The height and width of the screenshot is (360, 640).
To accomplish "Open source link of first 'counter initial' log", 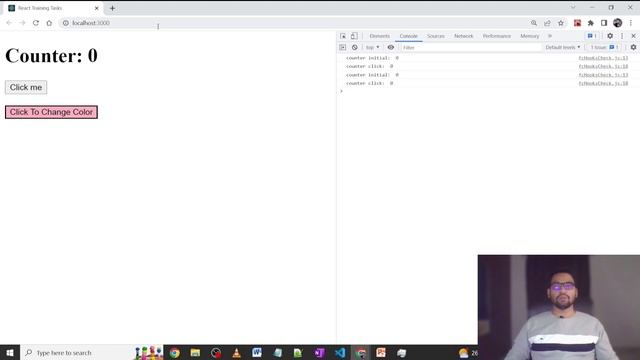I will (x=603, y=58).
